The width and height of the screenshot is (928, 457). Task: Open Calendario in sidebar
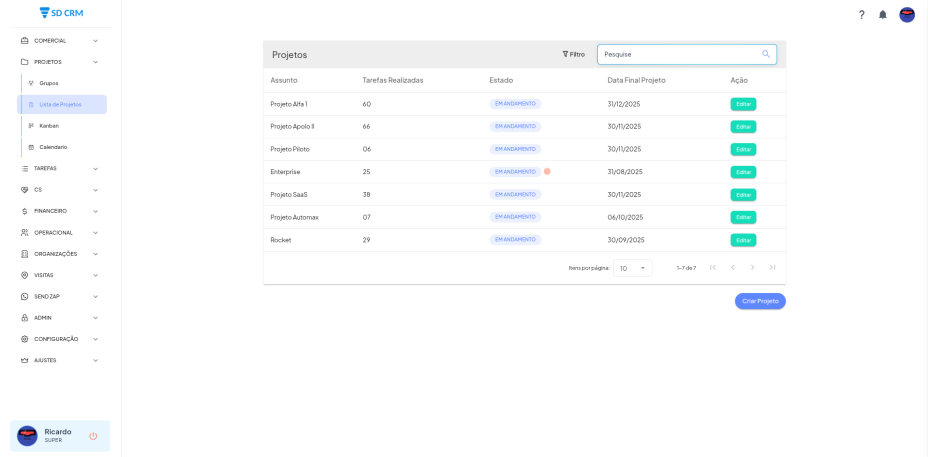pyautogui.click(x=53, y=147)
